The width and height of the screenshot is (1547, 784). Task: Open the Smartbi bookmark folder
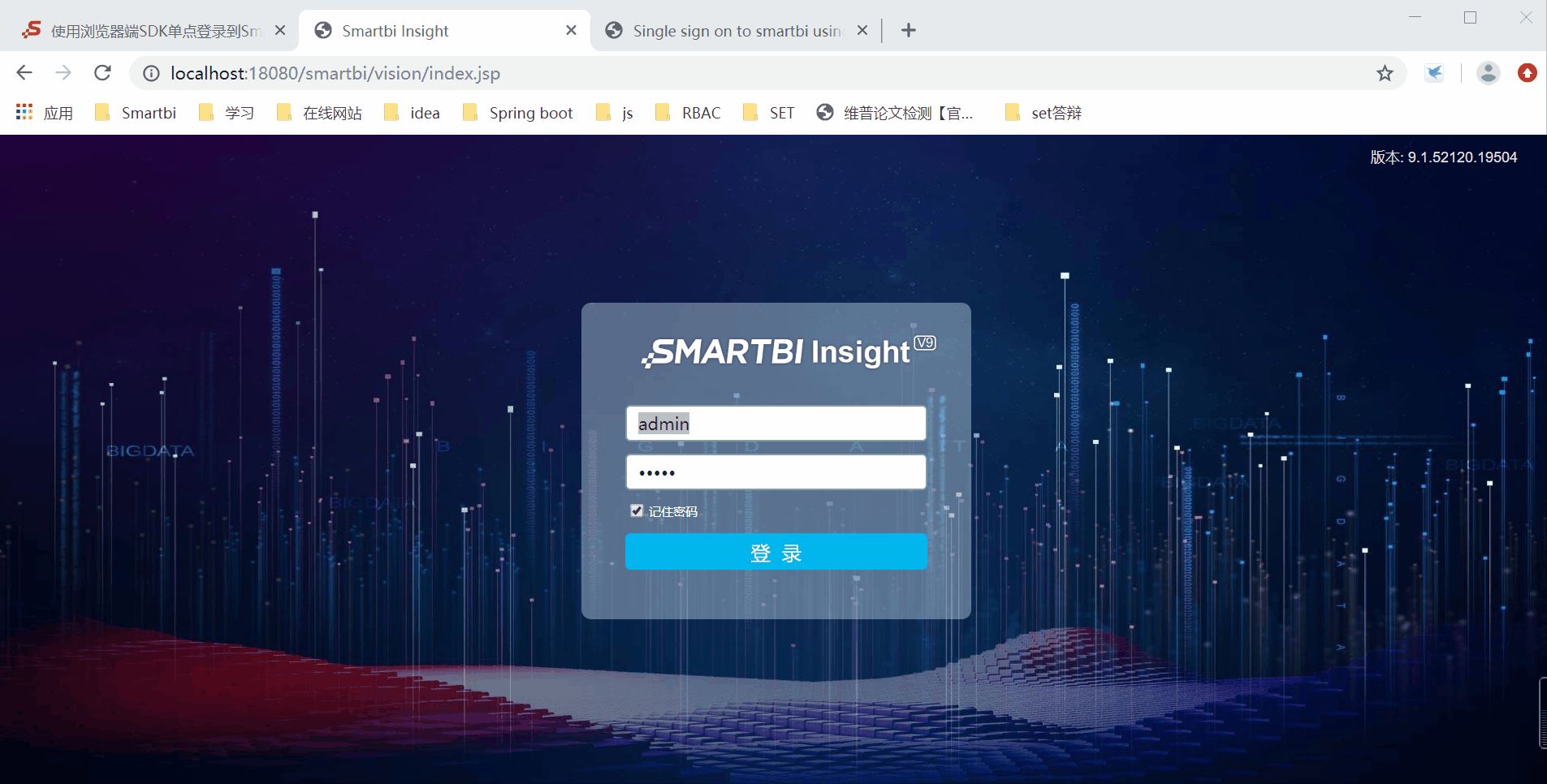(x=136, y=113)
